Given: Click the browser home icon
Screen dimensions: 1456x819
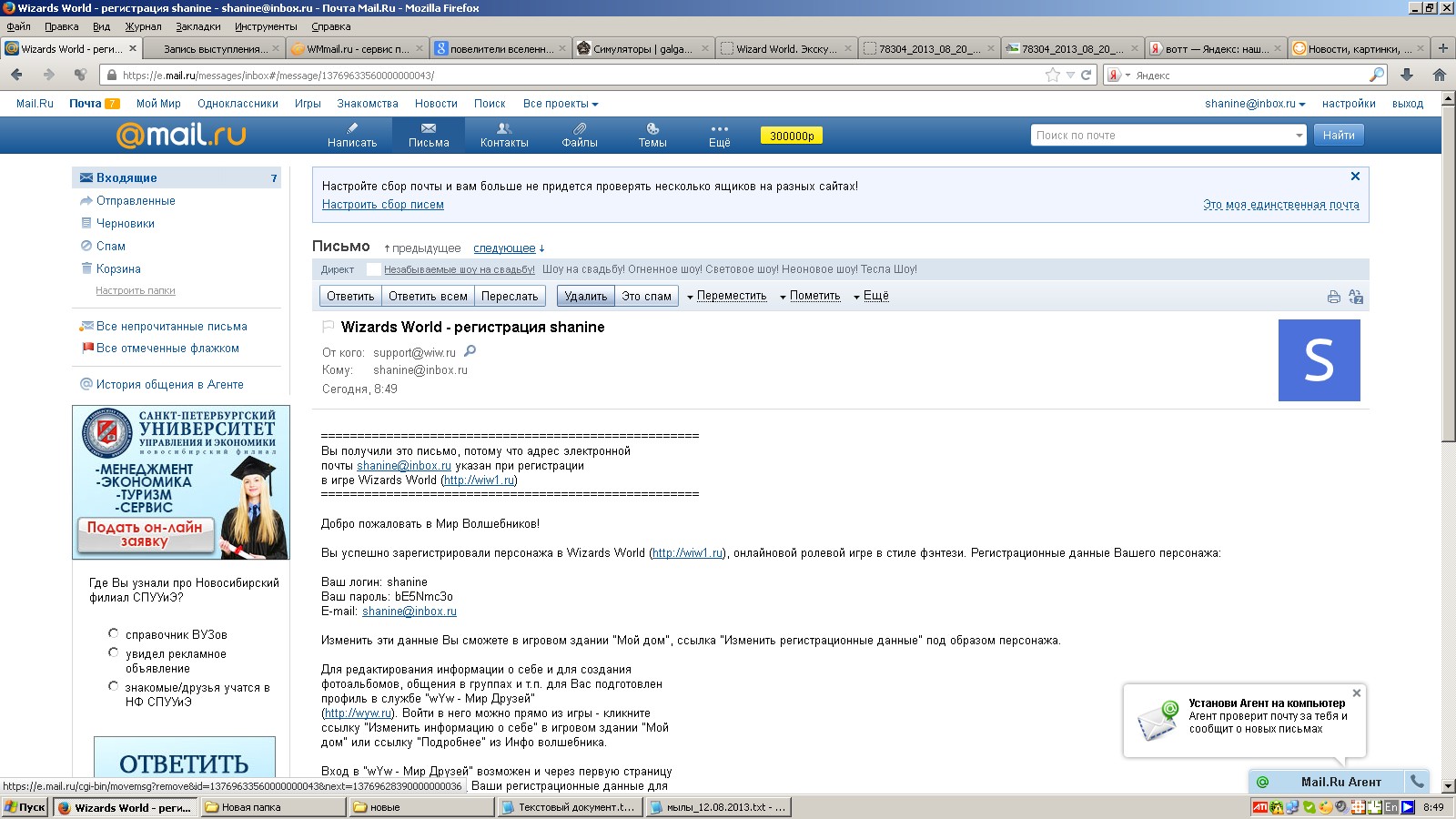Looking at the screenshot, I should (1440, 75).
